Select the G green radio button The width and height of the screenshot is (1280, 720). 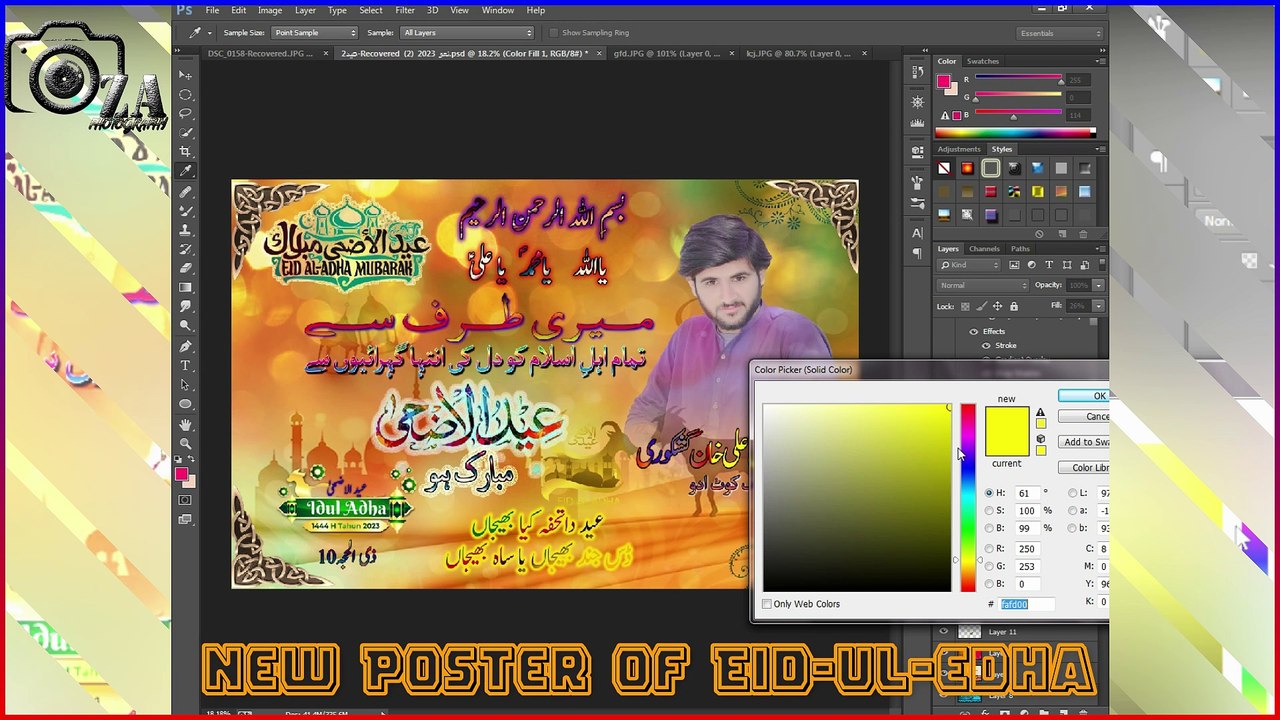coord(989,567)
